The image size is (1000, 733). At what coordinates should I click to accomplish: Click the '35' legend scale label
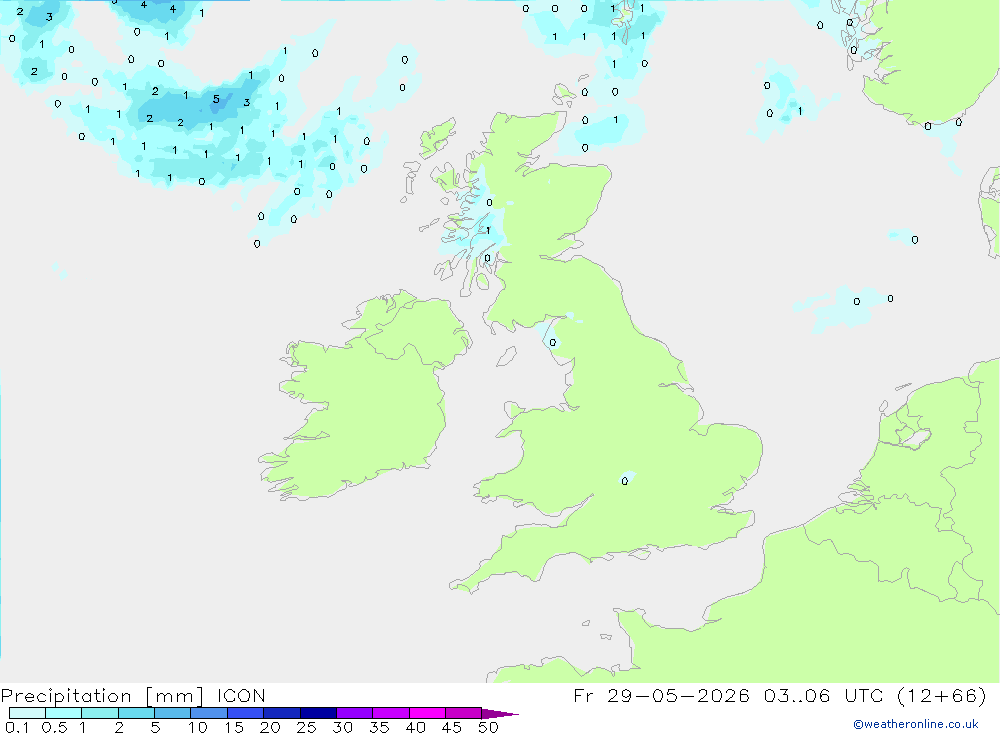(379, 727)
